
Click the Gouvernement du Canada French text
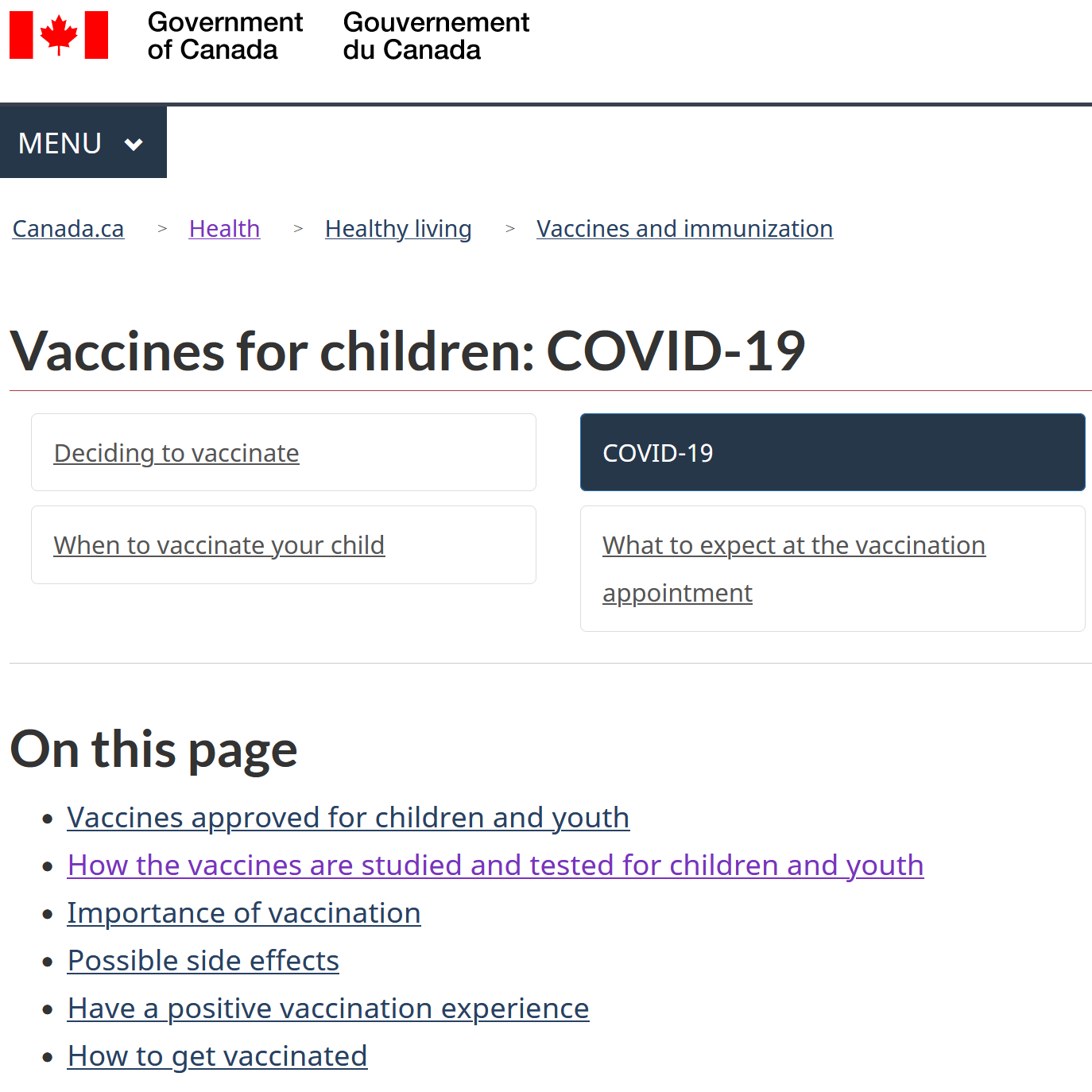pos(436,36)
